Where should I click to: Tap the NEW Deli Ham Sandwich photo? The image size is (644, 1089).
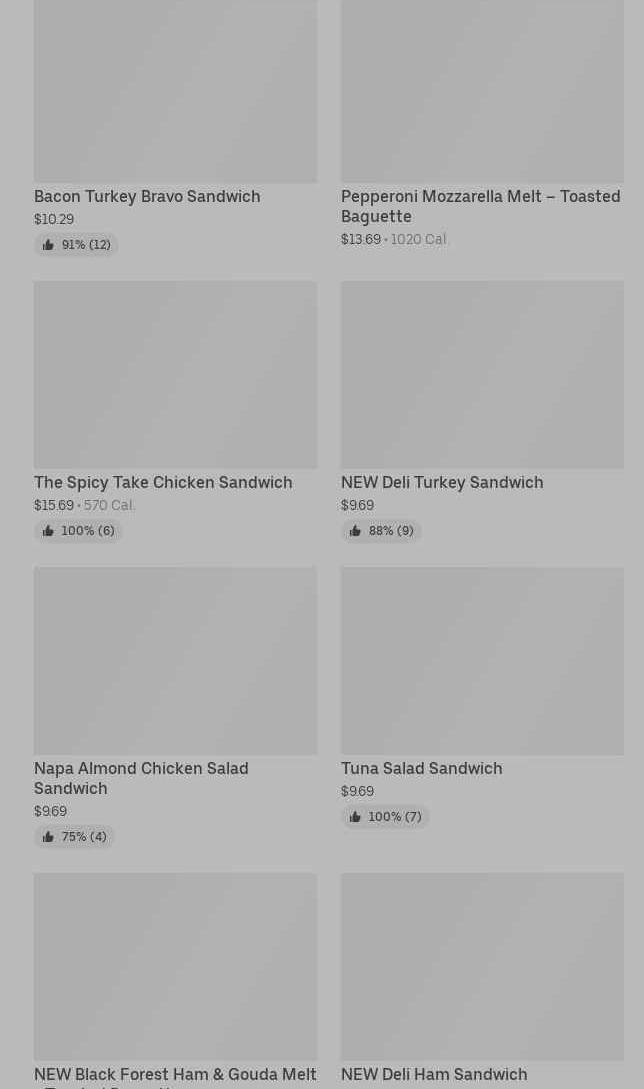482,966
